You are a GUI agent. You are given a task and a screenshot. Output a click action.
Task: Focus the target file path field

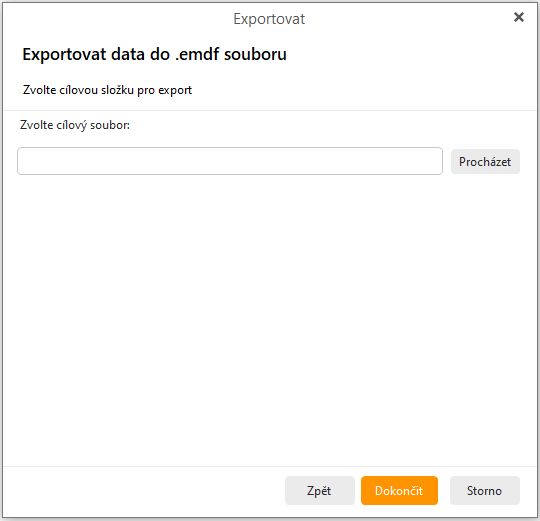point(230,161)
